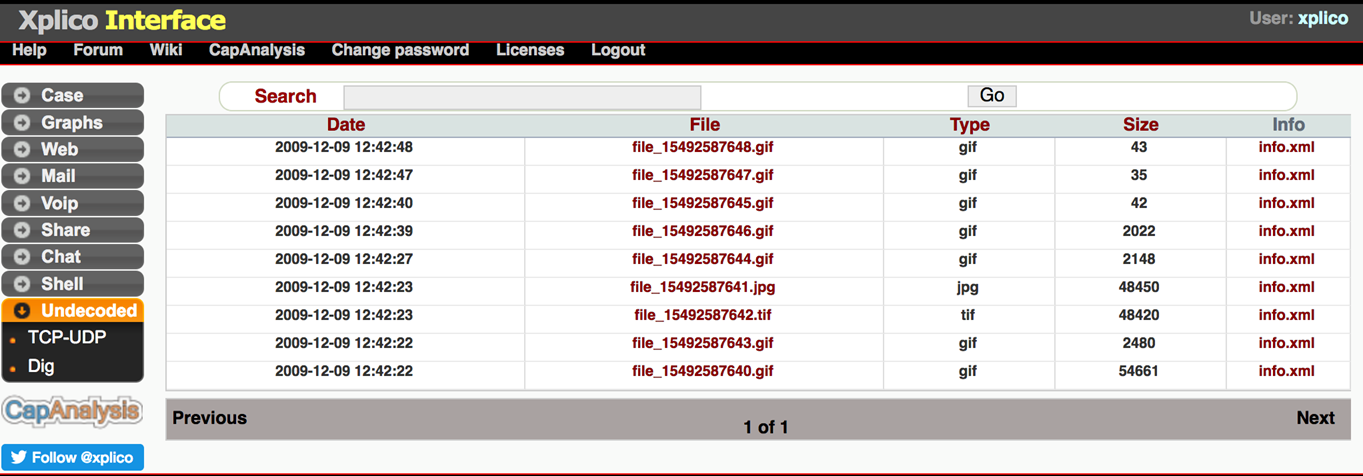The image size is (1363, 476).
Task: Expand the Shell sidebar section
Action: [x=72, y=284]
